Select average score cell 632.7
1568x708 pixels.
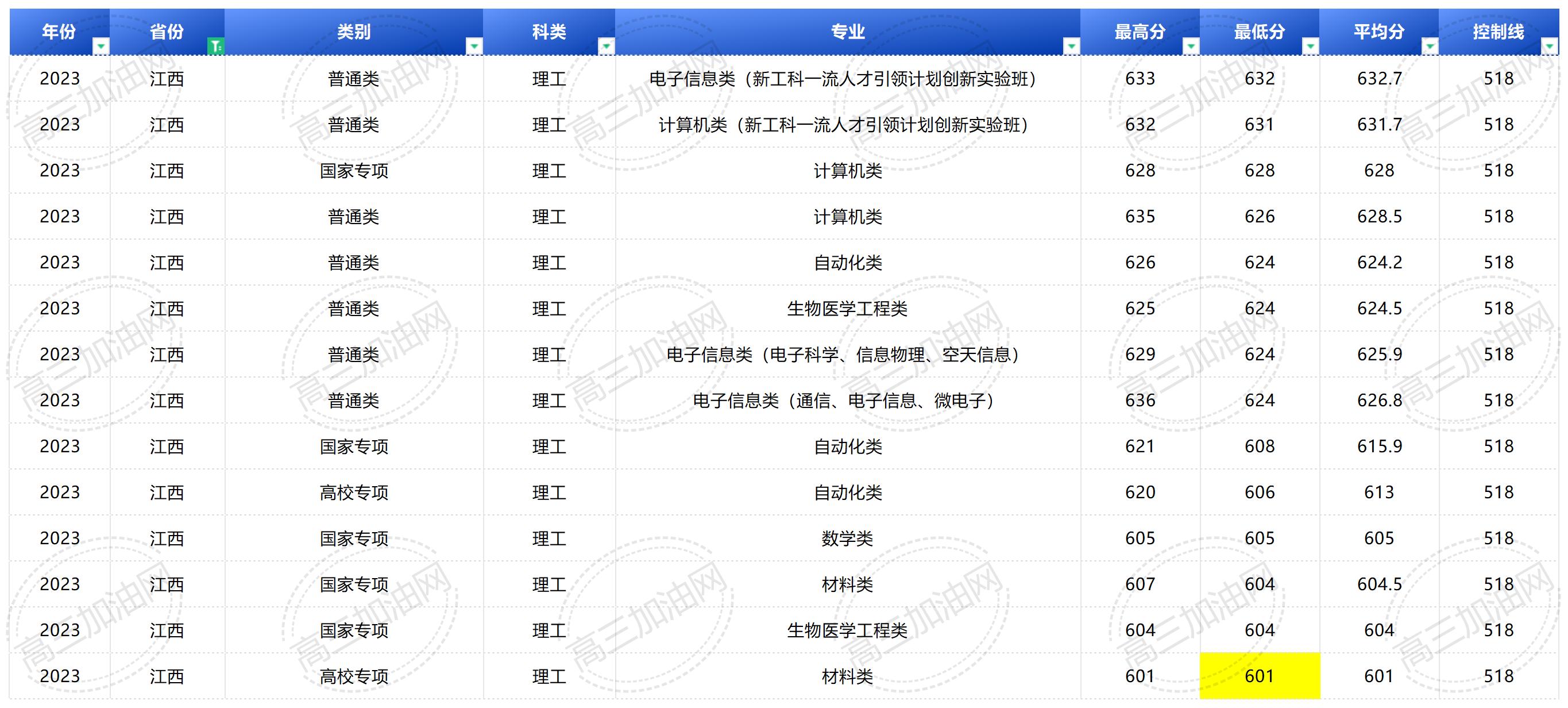pos(1379,79)
